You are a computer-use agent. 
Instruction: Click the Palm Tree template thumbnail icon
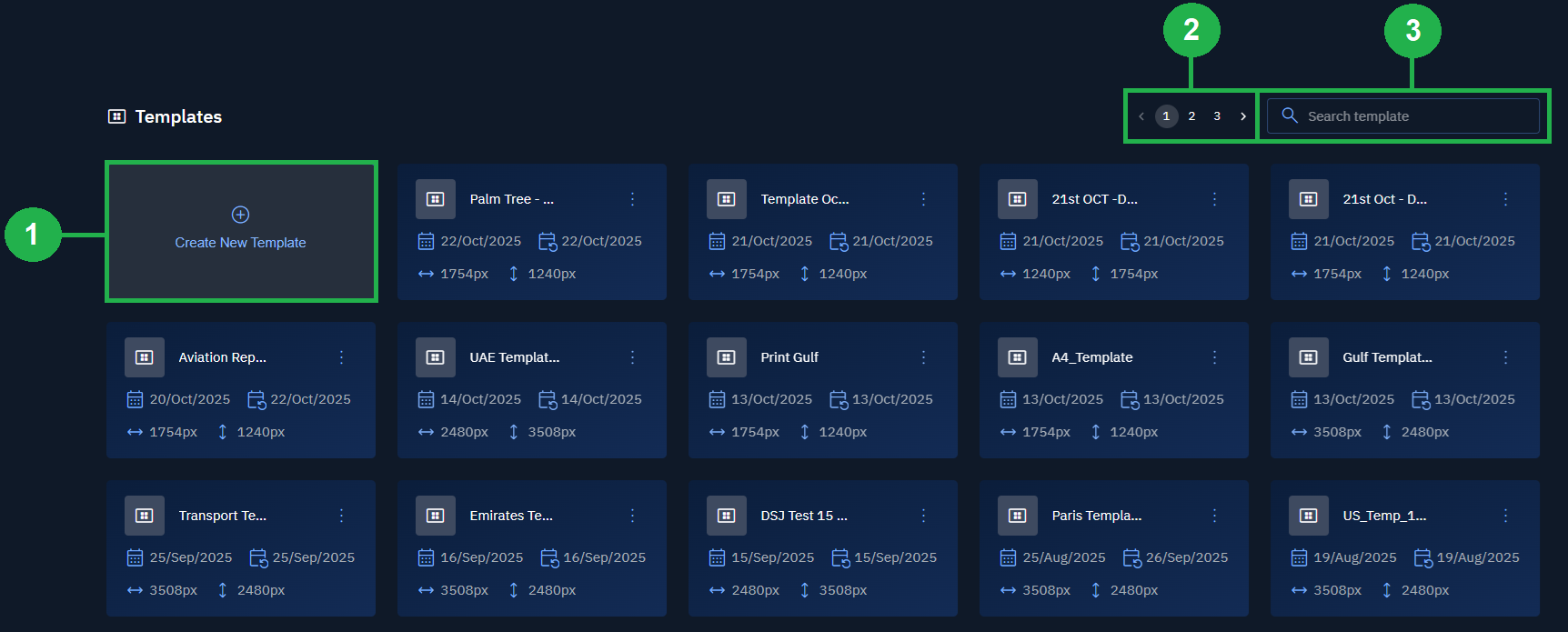(435, 199)
